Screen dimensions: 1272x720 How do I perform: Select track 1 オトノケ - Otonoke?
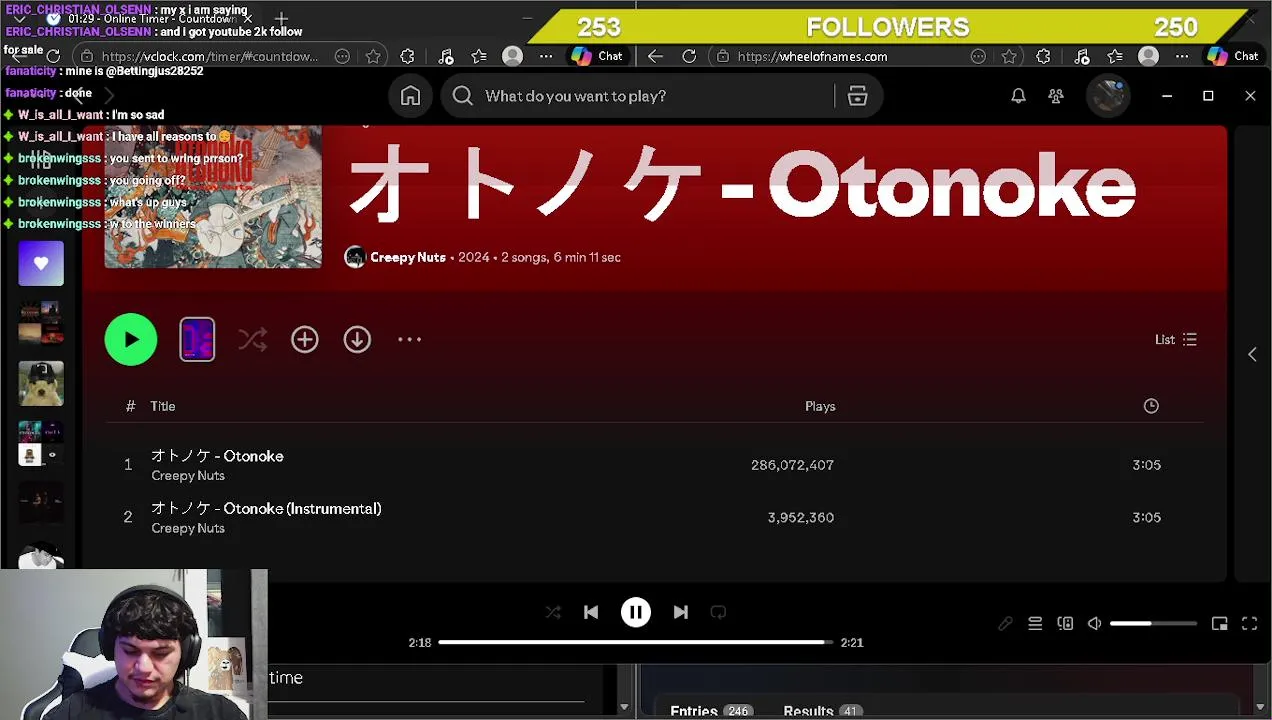click(655, 465)
